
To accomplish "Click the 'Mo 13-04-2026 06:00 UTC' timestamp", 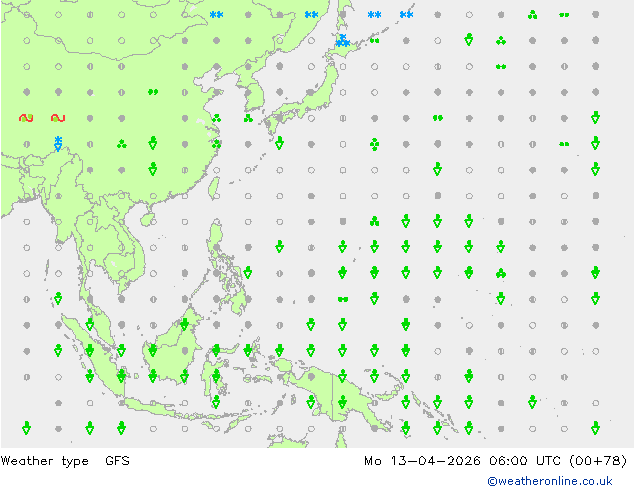I will coord(463,461).
